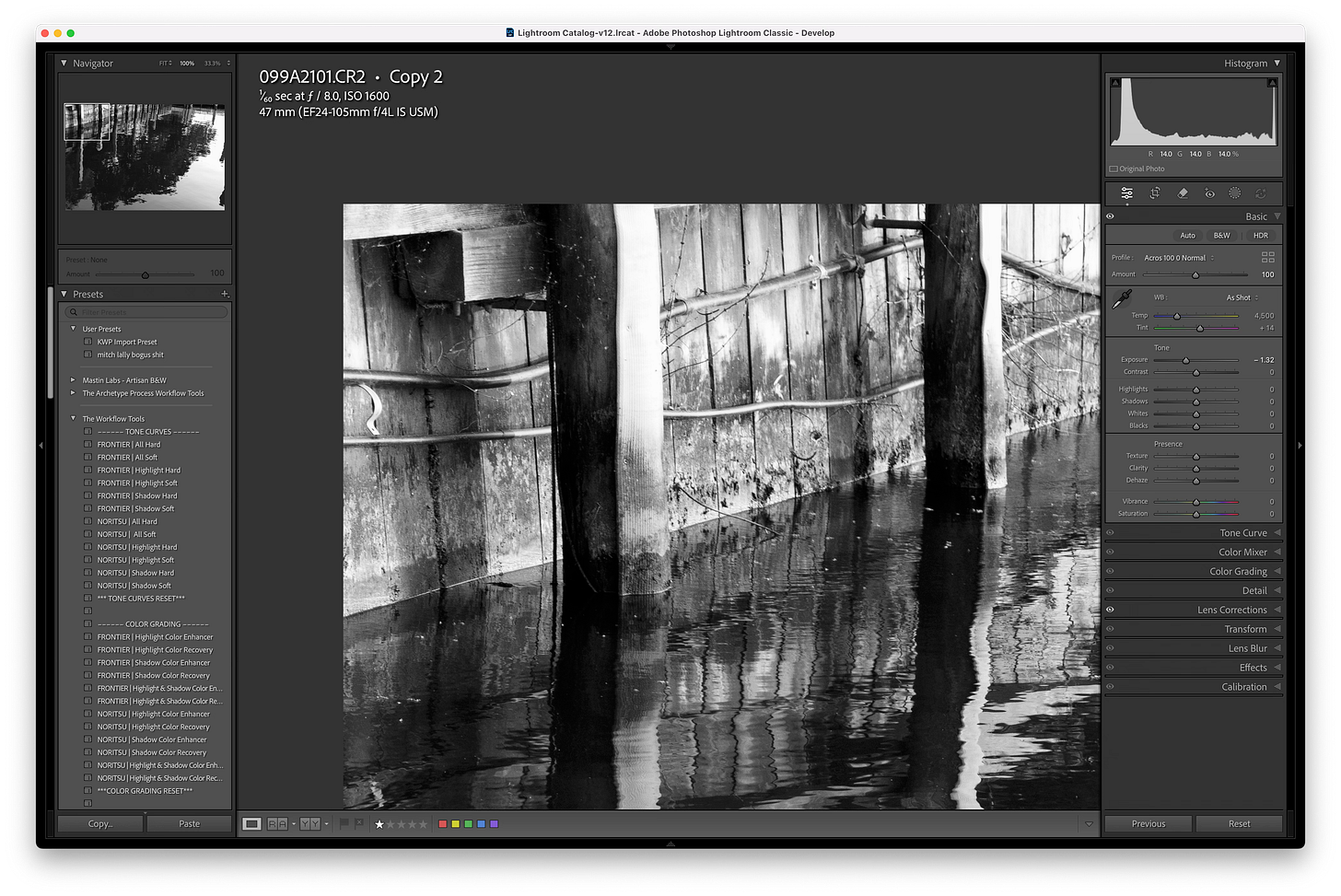Activate the Red Eye Correction tool
This screenshot has width=1341, height=896.
[x=1209, y=193]
